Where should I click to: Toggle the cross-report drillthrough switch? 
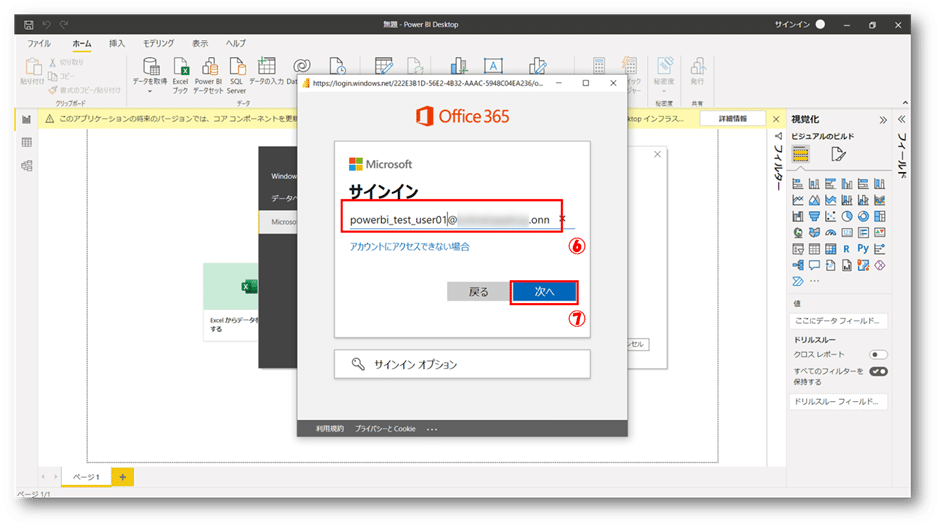(x=878, y=354)
